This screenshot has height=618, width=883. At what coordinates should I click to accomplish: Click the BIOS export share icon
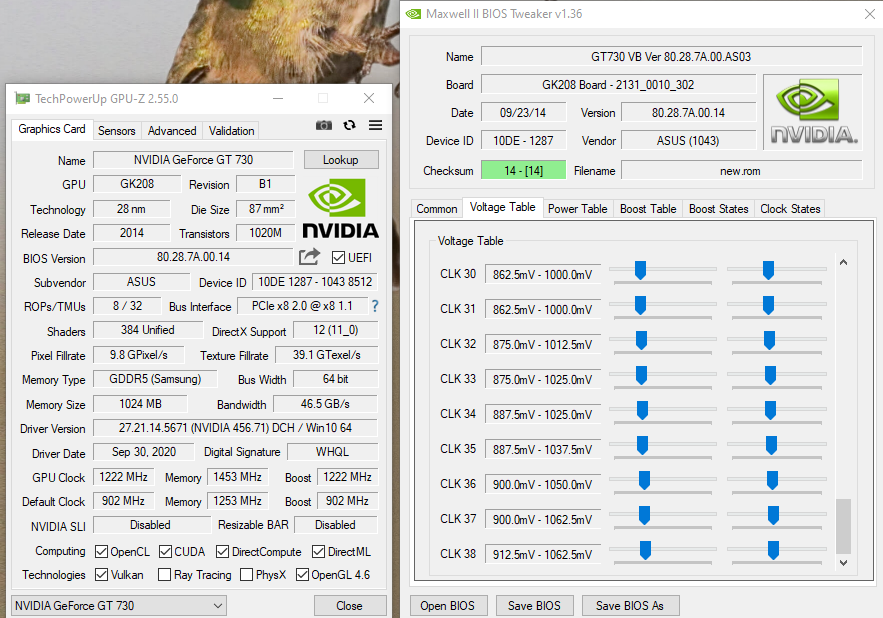point(309,257)
